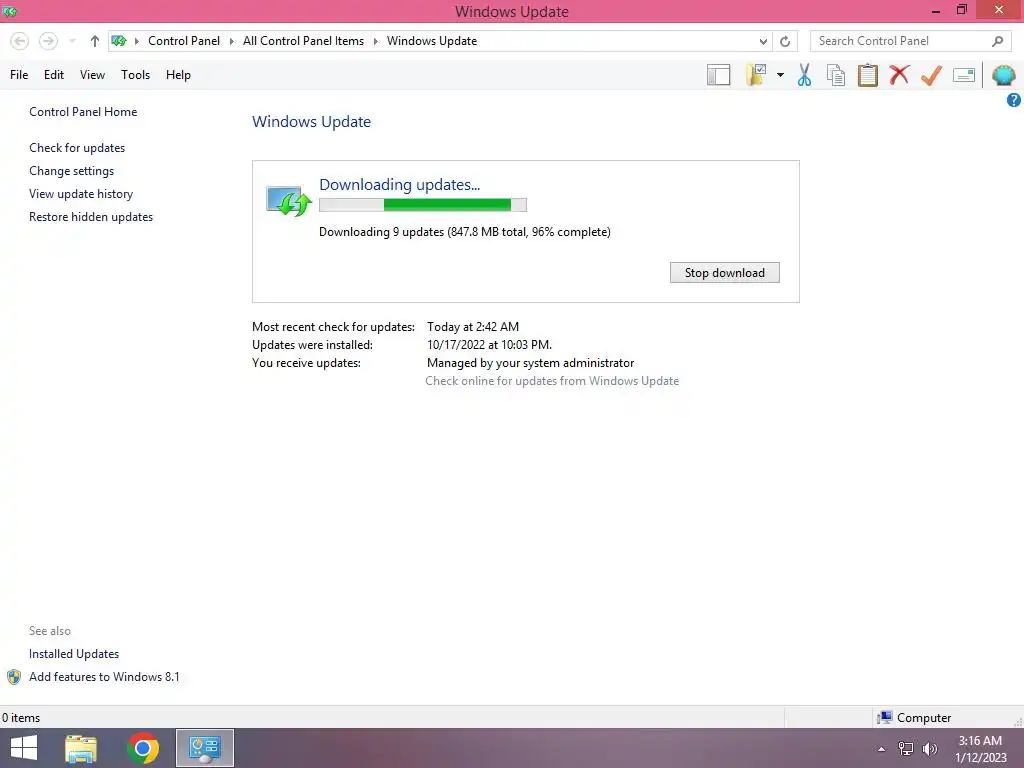
Task: Click the Downloading updates... heading
Action: (x=399, y=185)
